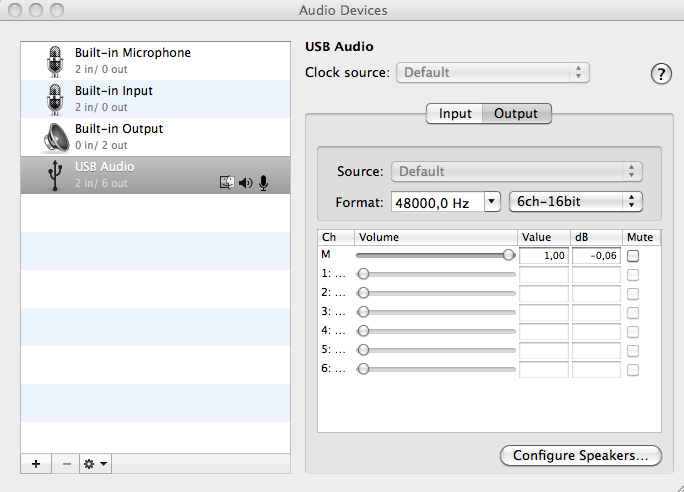The image size is (684, 492).
Task: Click the Built-in Microphone icon
Action: point(54,61)
